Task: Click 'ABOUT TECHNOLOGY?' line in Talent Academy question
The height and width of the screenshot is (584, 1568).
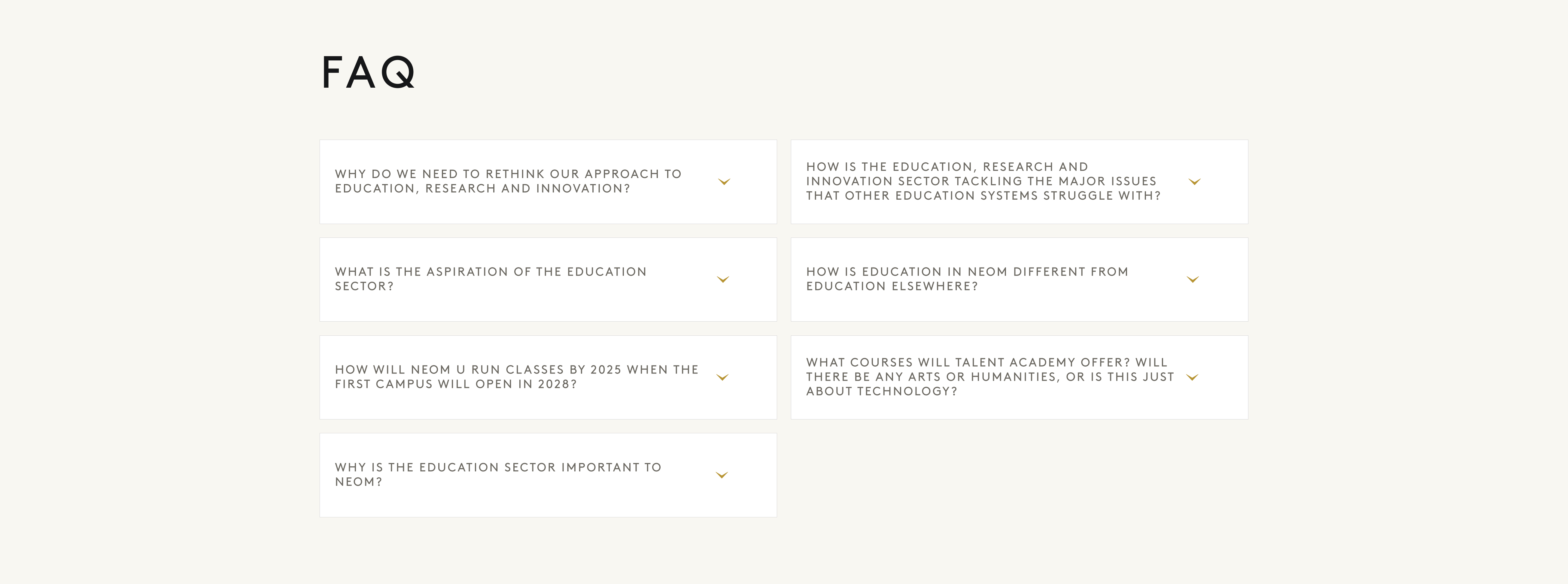Action: point(881,392)
